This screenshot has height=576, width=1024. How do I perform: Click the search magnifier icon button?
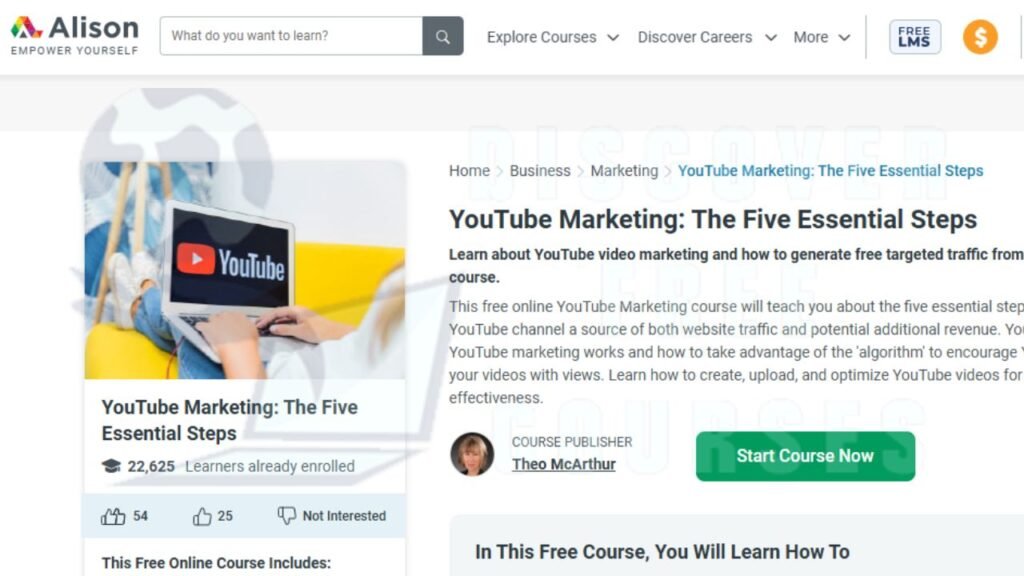[443, 36]
